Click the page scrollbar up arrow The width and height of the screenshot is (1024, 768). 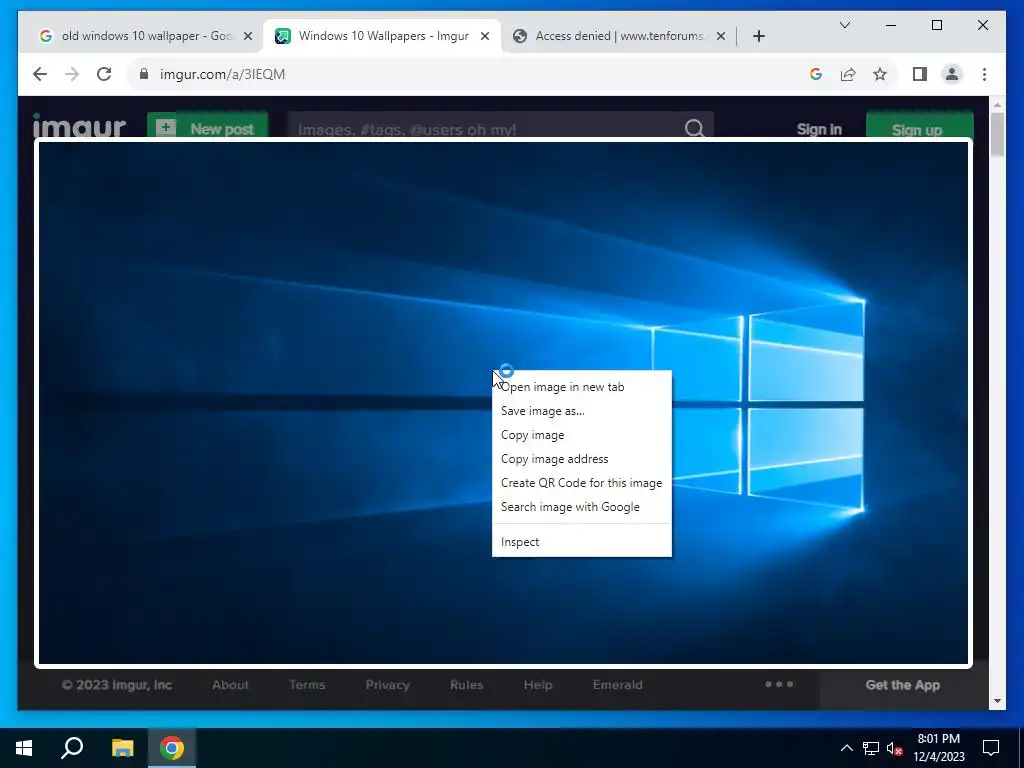point(997,104)
